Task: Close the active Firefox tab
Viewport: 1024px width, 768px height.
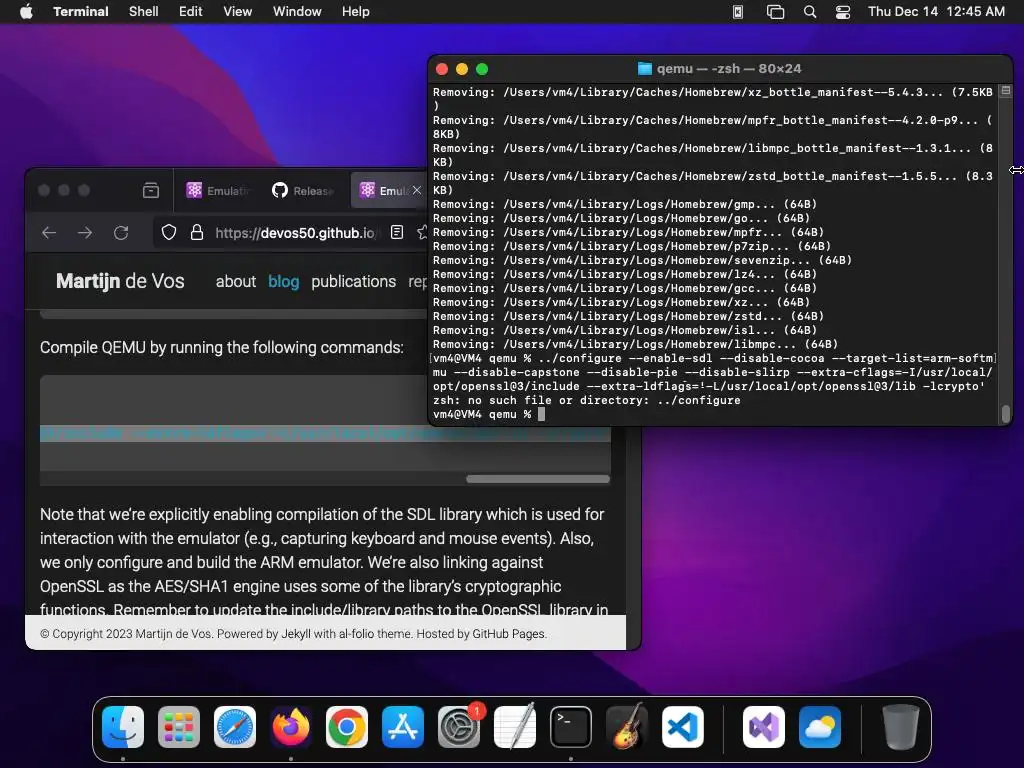Action: pyautogui.click(x=417, y=190)
